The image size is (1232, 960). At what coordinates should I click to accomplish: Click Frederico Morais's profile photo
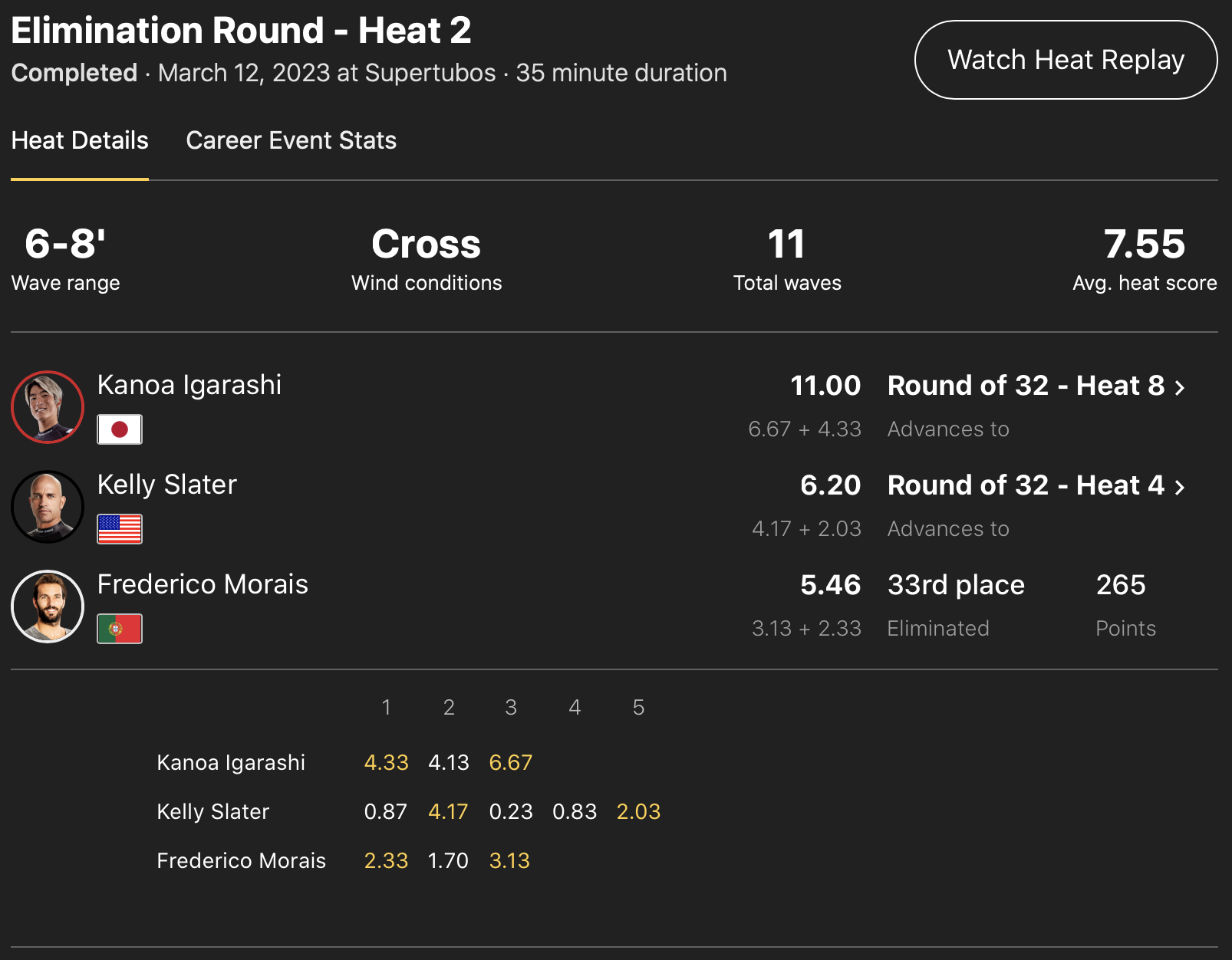[48, 607]
